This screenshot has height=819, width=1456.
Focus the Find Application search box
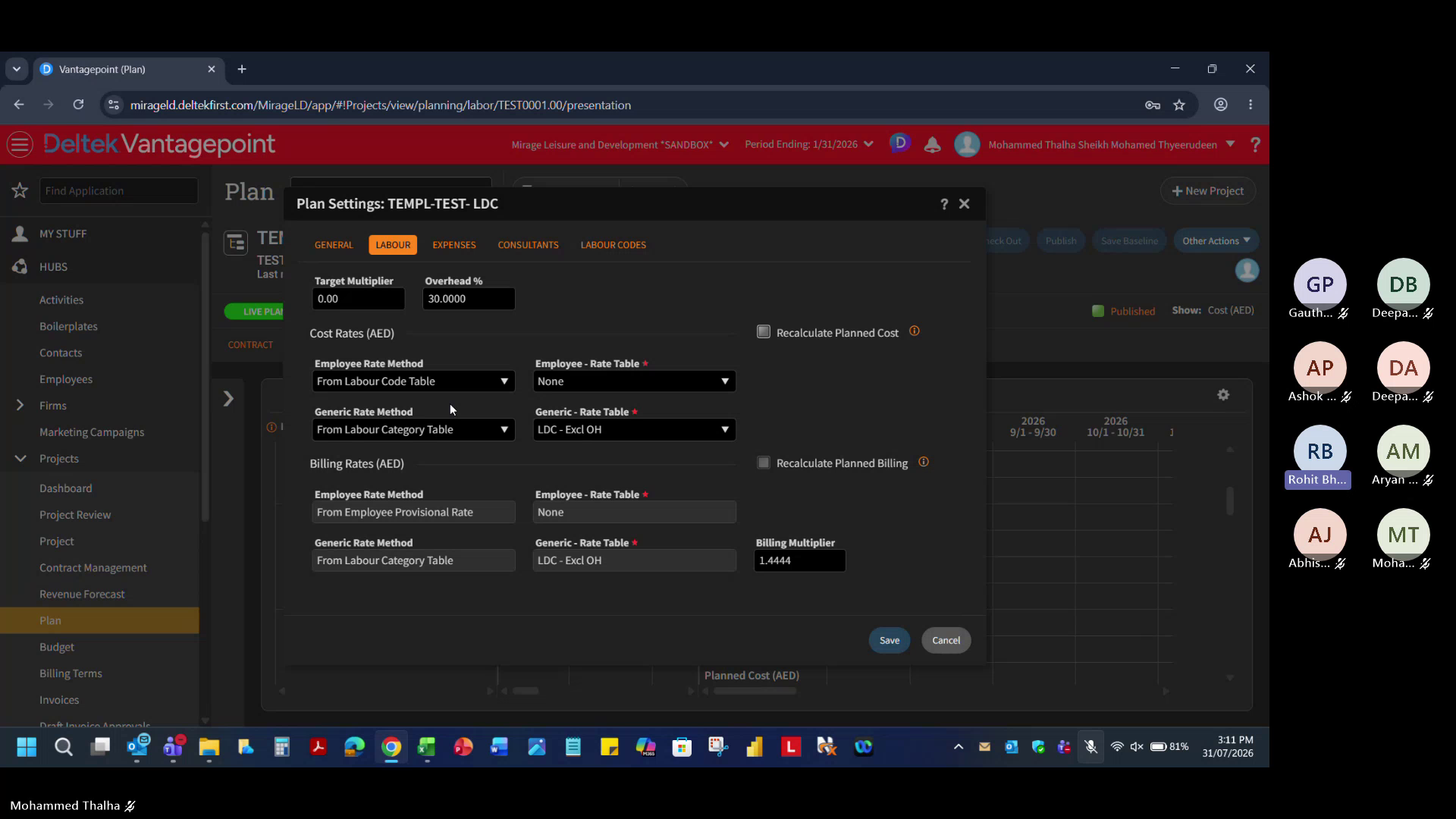tap(118, 191)
